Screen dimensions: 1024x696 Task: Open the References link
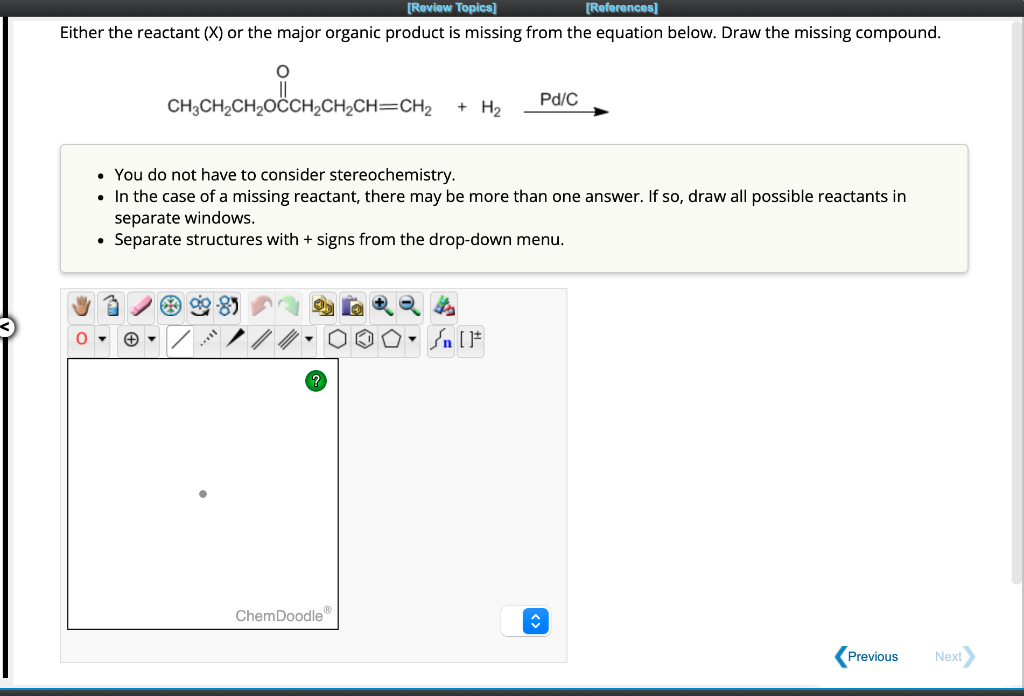[620, 7]
